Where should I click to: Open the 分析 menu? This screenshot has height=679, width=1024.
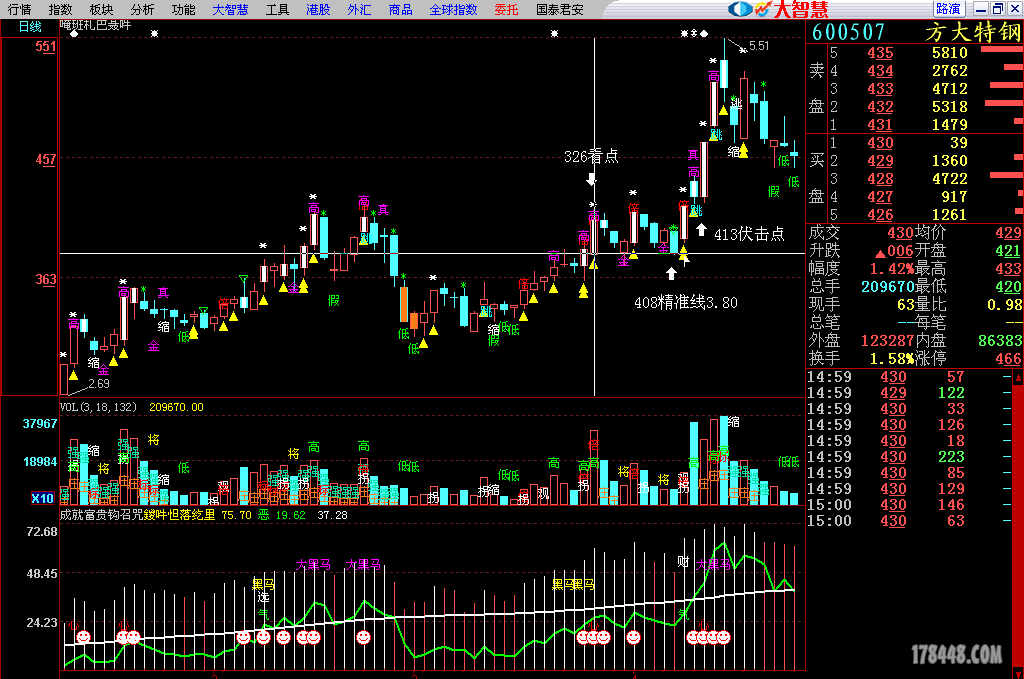click(142, 9)
